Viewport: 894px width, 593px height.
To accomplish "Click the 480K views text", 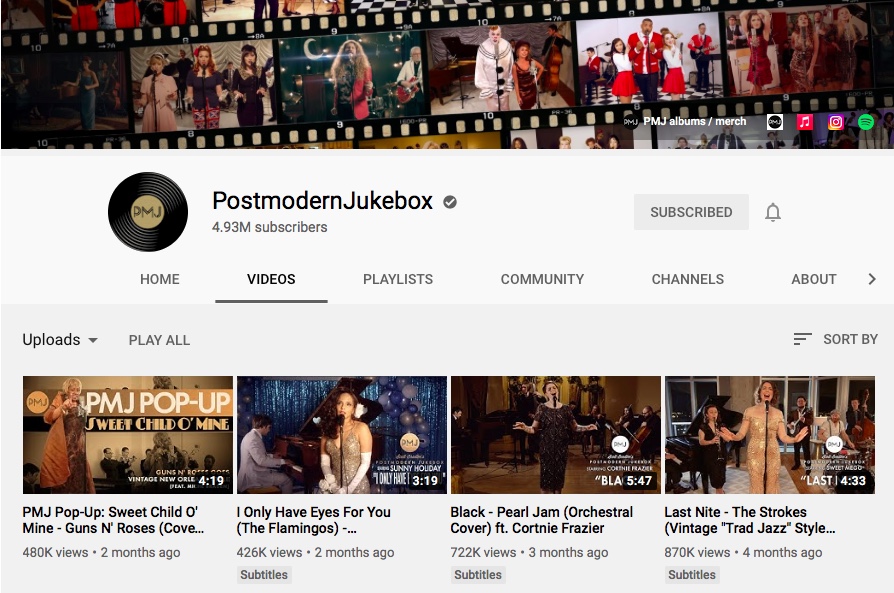I will pos(55,553).
